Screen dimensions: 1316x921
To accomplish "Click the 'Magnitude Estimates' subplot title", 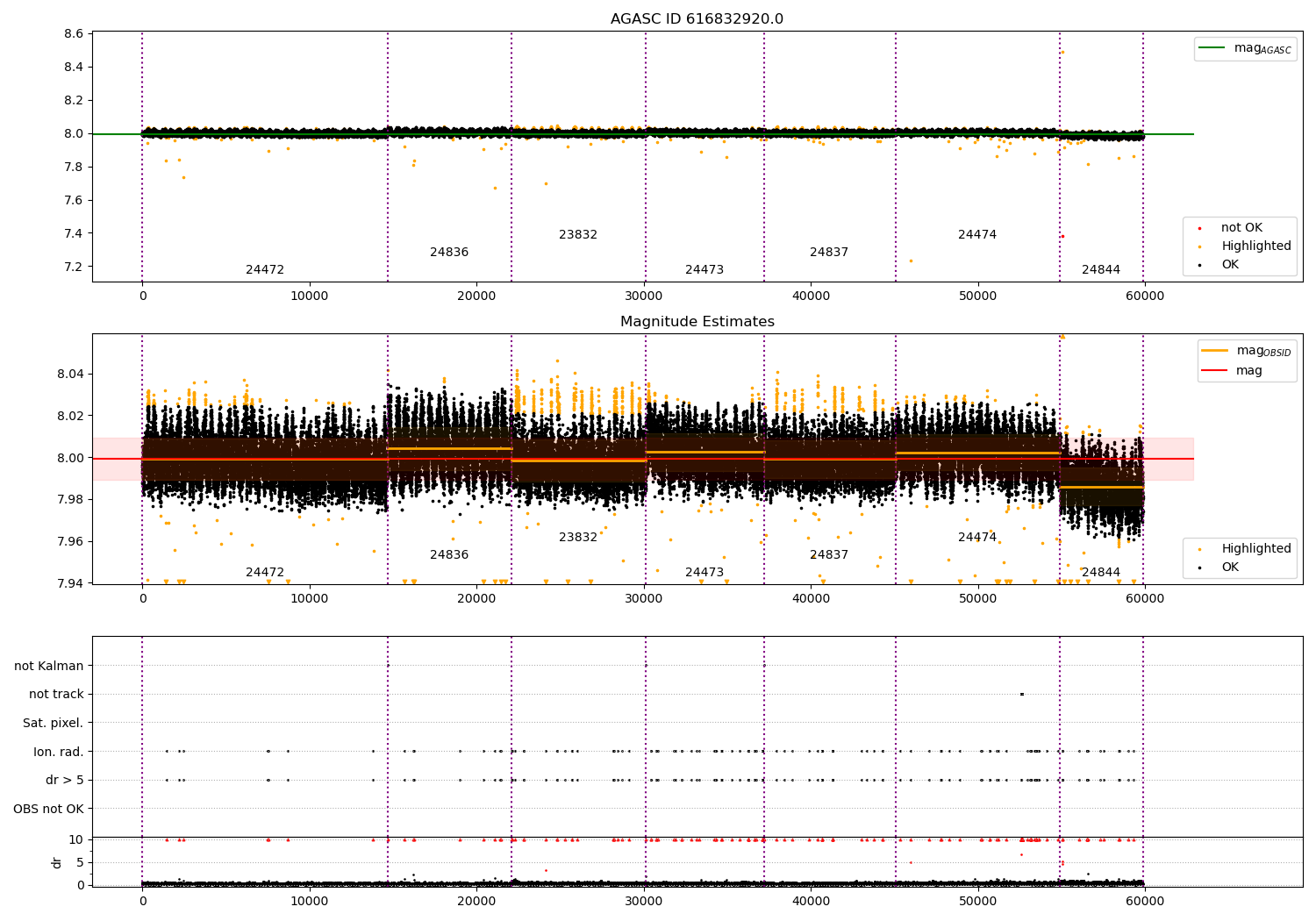I will pos(697,322).
